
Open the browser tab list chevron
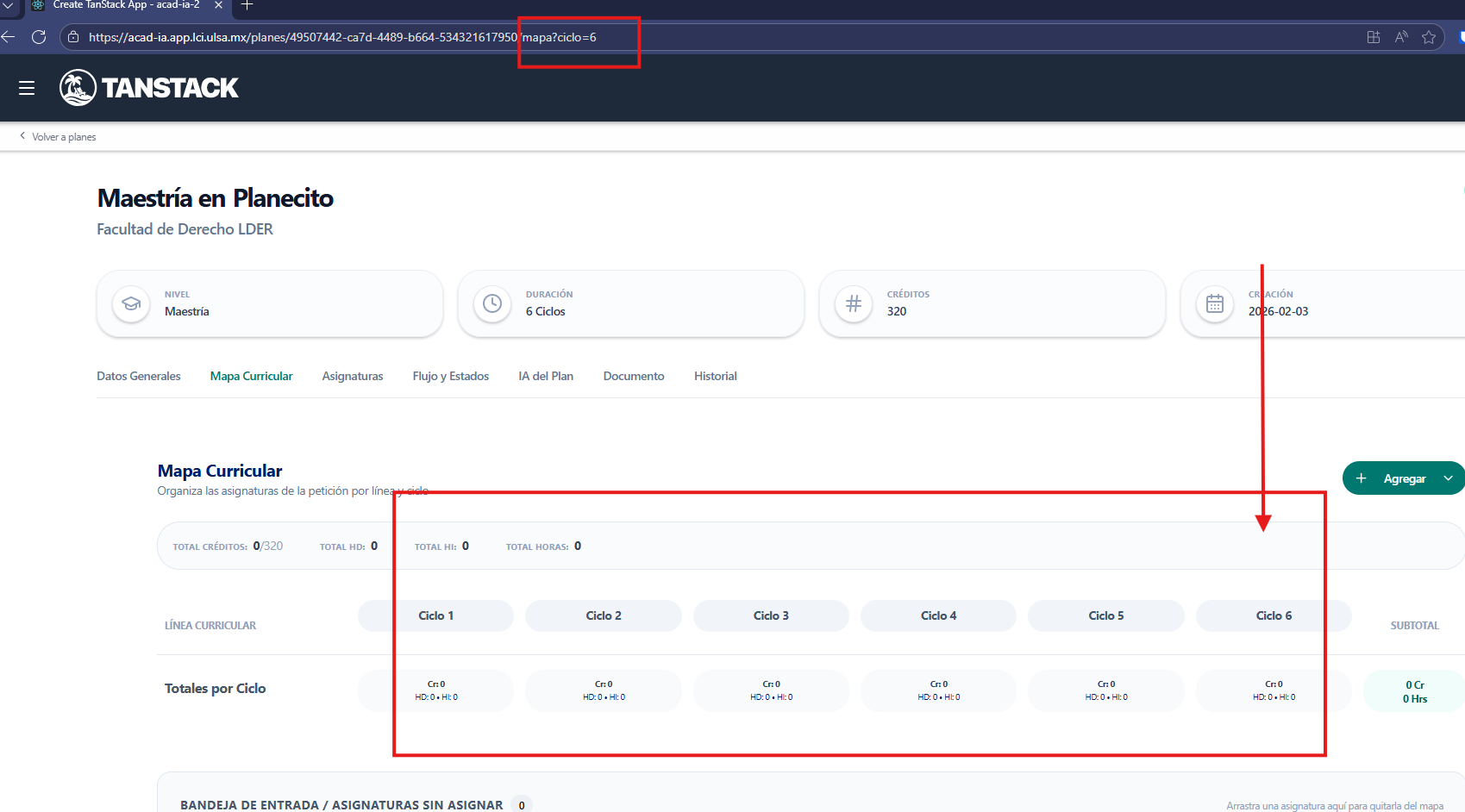click(x=9, y=5)
